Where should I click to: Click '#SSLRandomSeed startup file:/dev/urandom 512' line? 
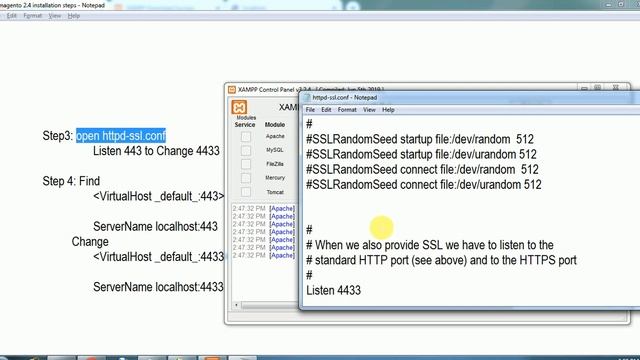pos(421,154)
